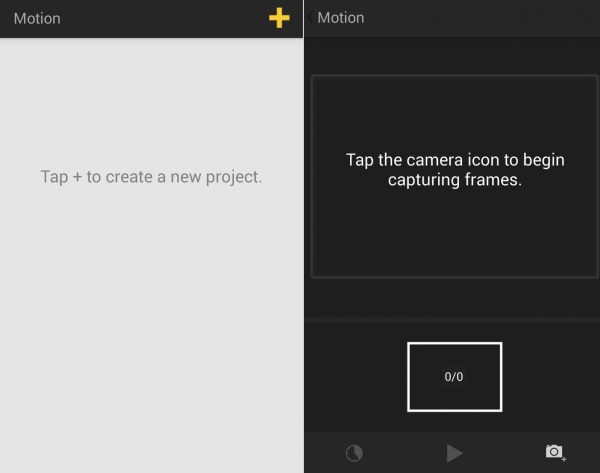
Task: Click the toolbar gap between timer and play
Action: click(405, 453)
